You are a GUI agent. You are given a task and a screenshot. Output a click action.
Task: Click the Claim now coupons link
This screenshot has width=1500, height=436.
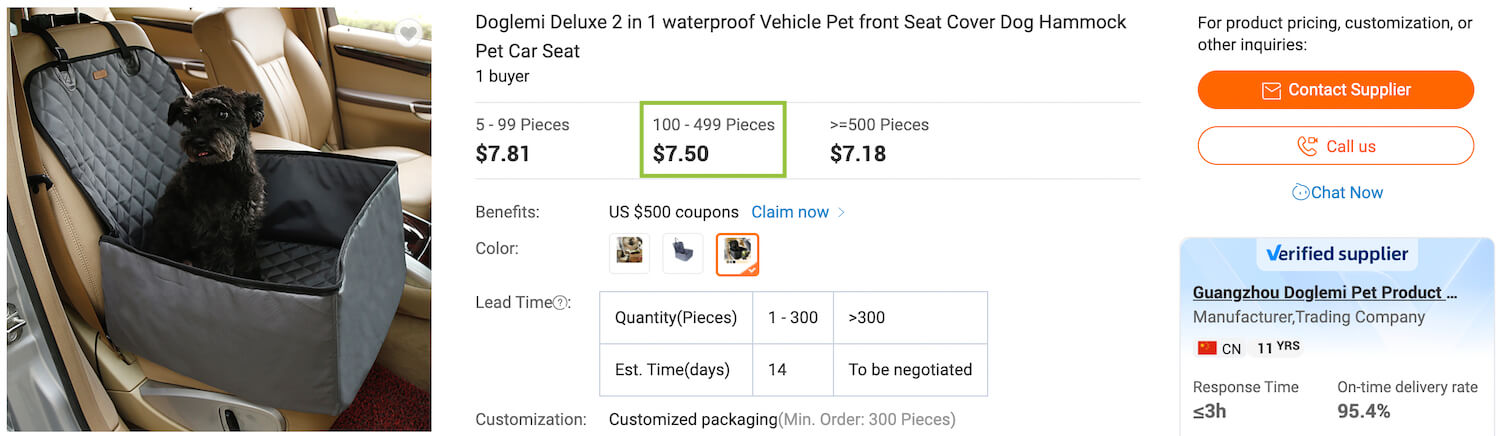(x=790, y=212)
